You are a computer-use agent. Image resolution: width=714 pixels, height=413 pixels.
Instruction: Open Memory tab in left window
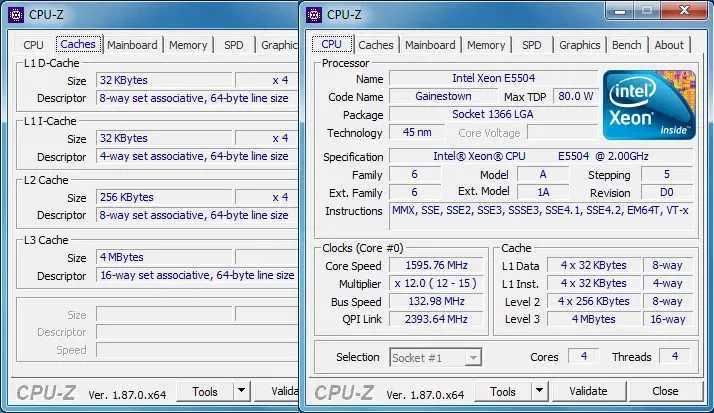click(x=188, y=45)
